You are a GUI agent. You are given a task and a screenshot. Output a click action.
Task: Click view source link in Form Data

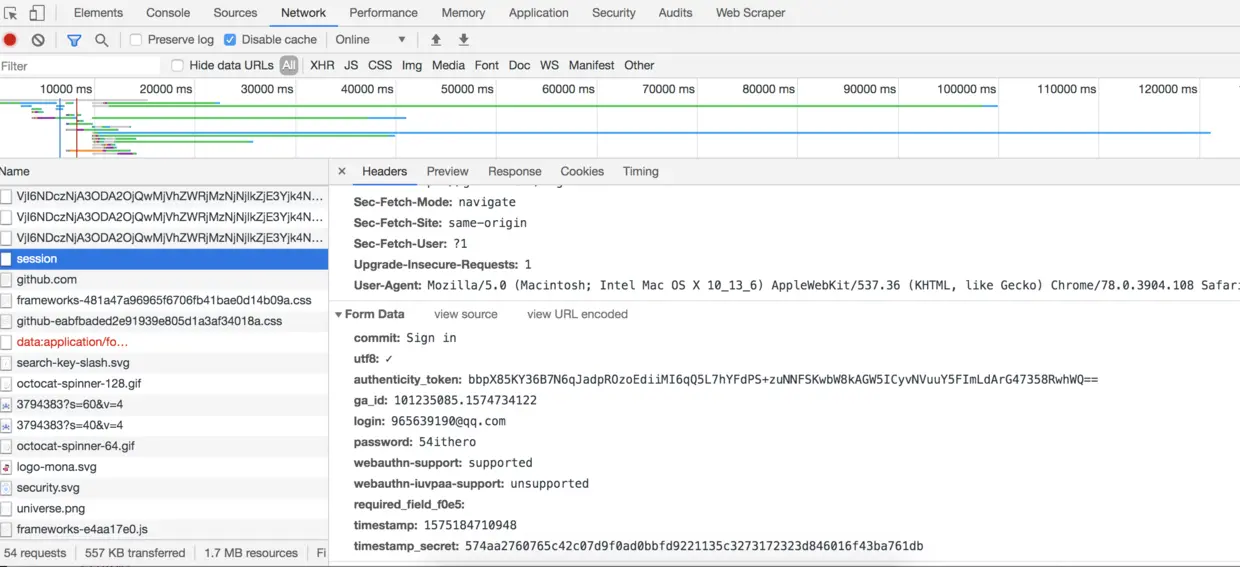tap(466, 314)
